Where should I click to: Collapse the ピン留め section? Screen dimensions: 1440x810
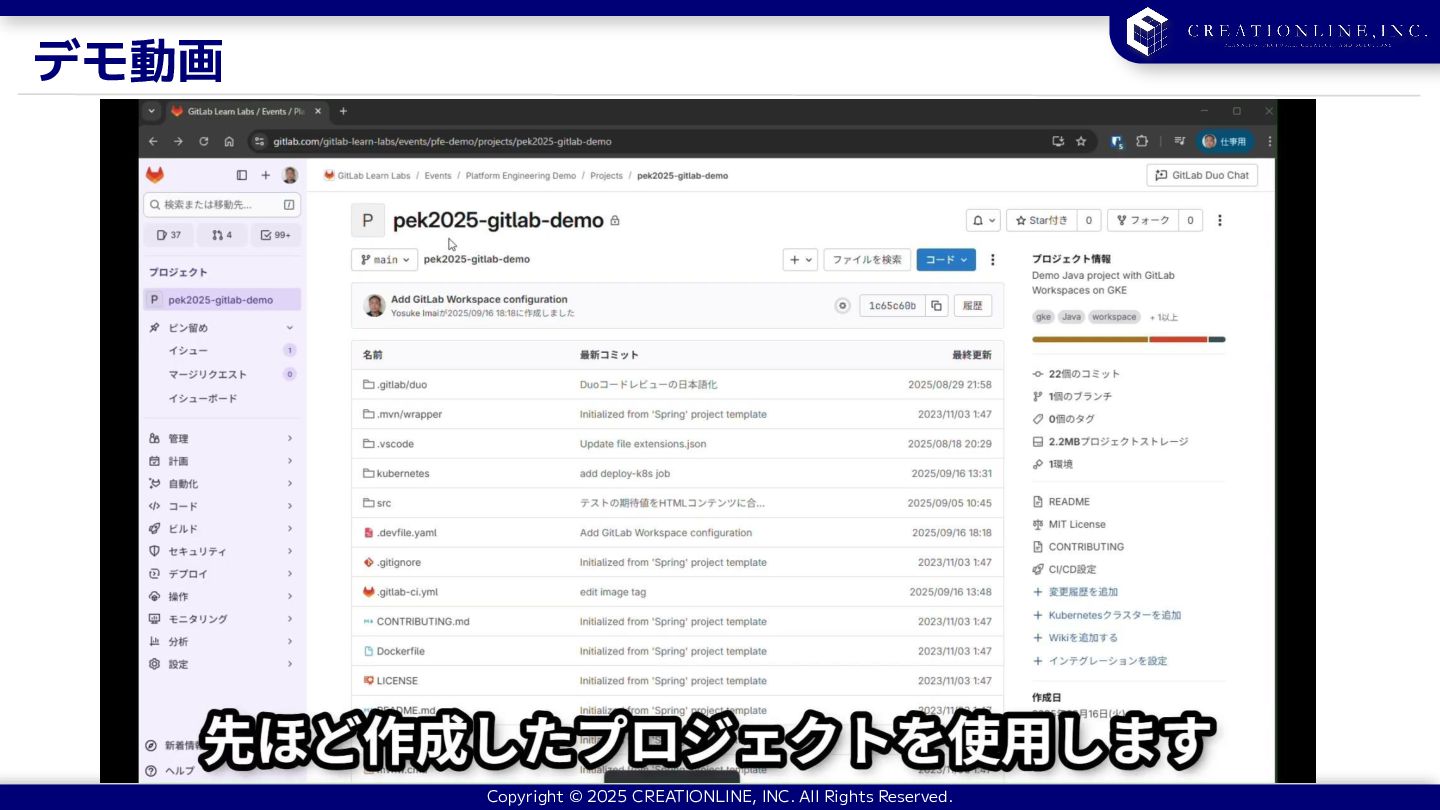click(290, 328)
